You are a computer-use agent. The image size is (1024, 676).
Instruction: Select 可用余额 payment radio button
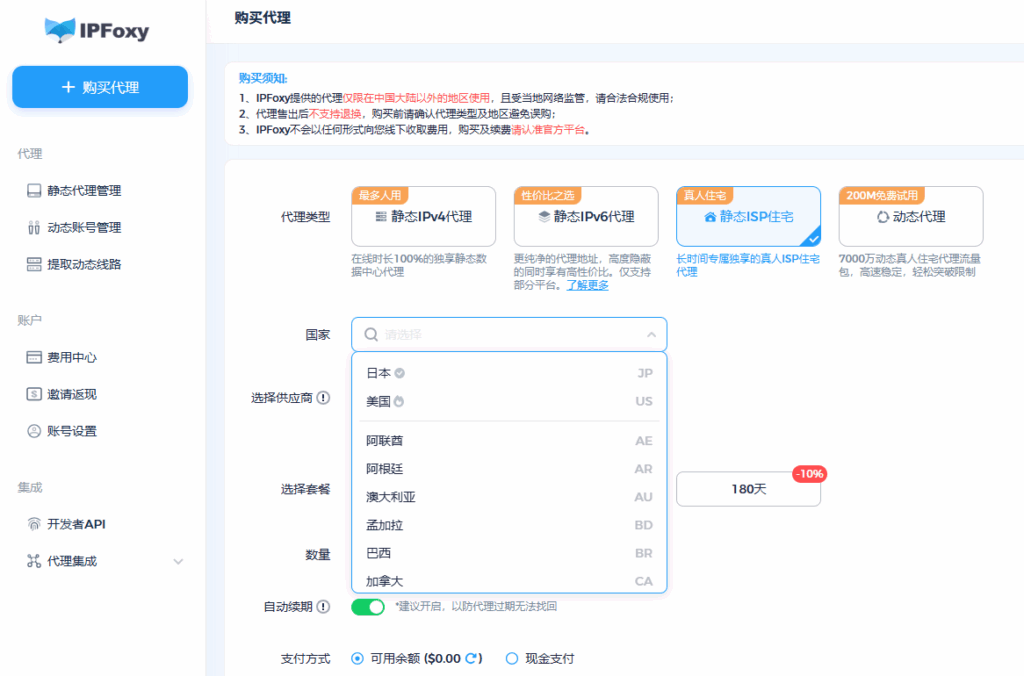point(357,658)
